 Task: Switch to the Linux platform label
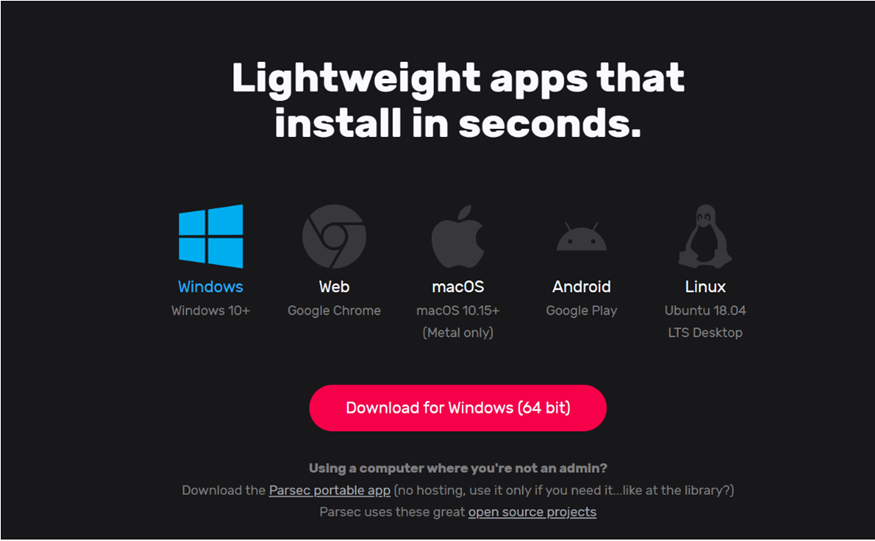pos(705,286)
